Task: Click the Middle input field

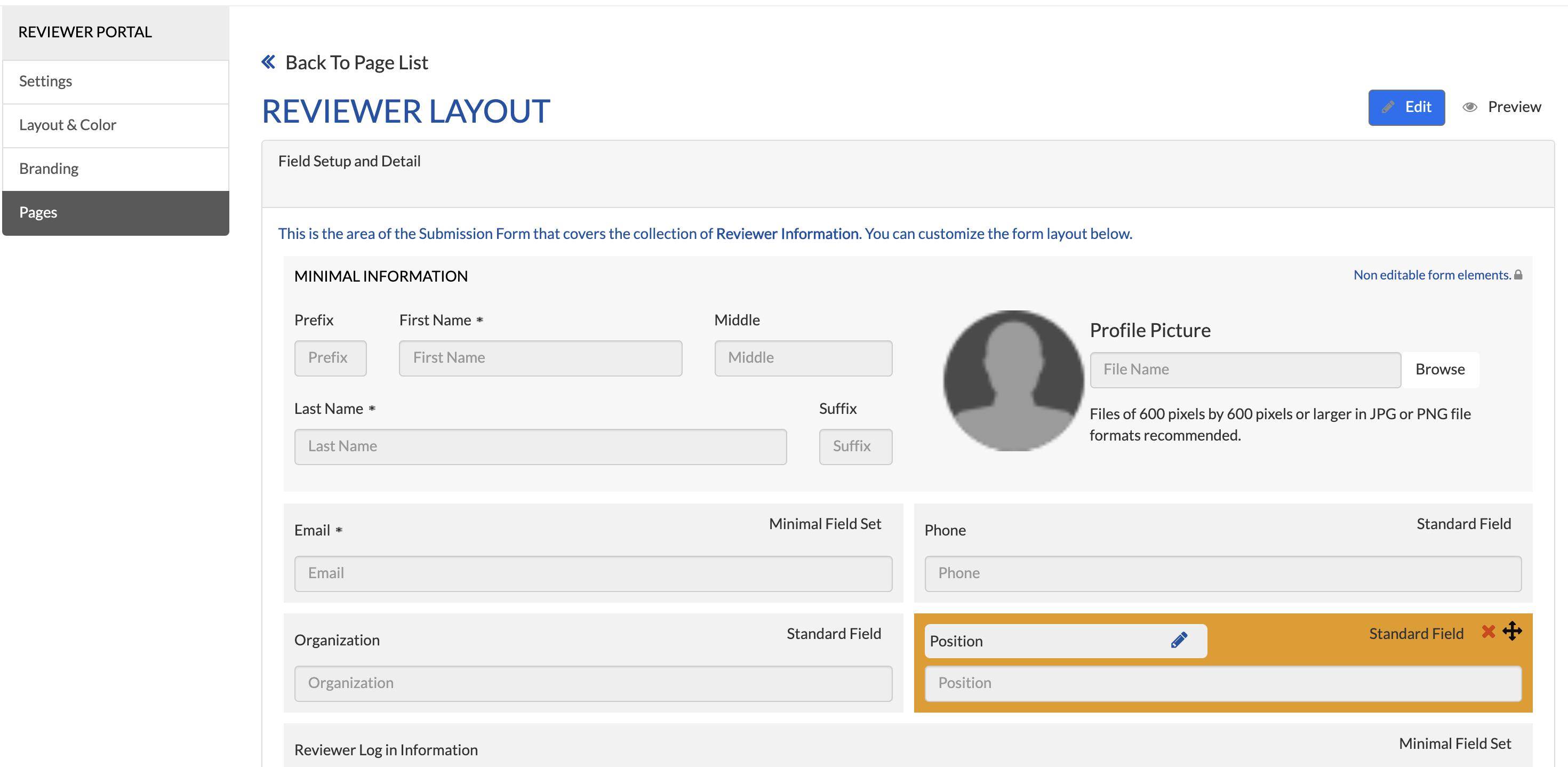Action: 804,358
